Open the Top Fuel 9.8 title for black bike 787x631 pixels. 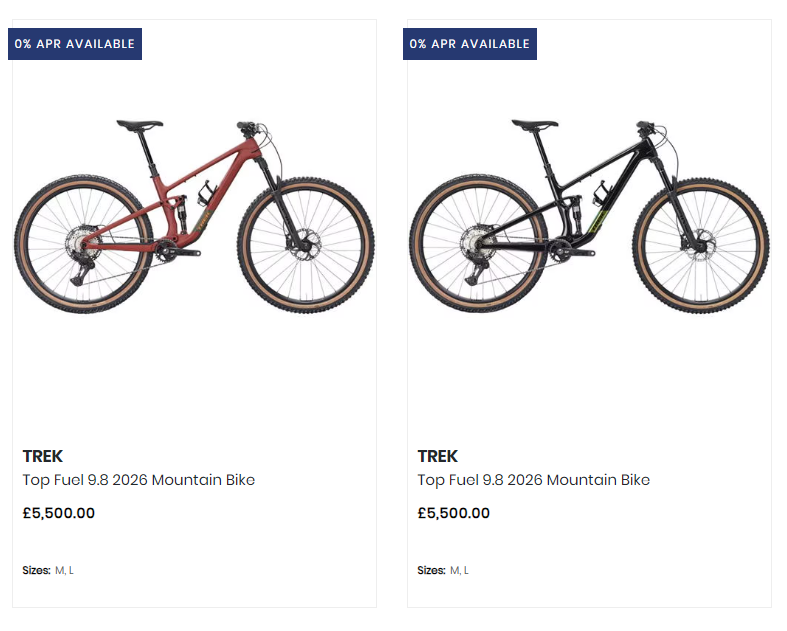click(x=534, y=480)
